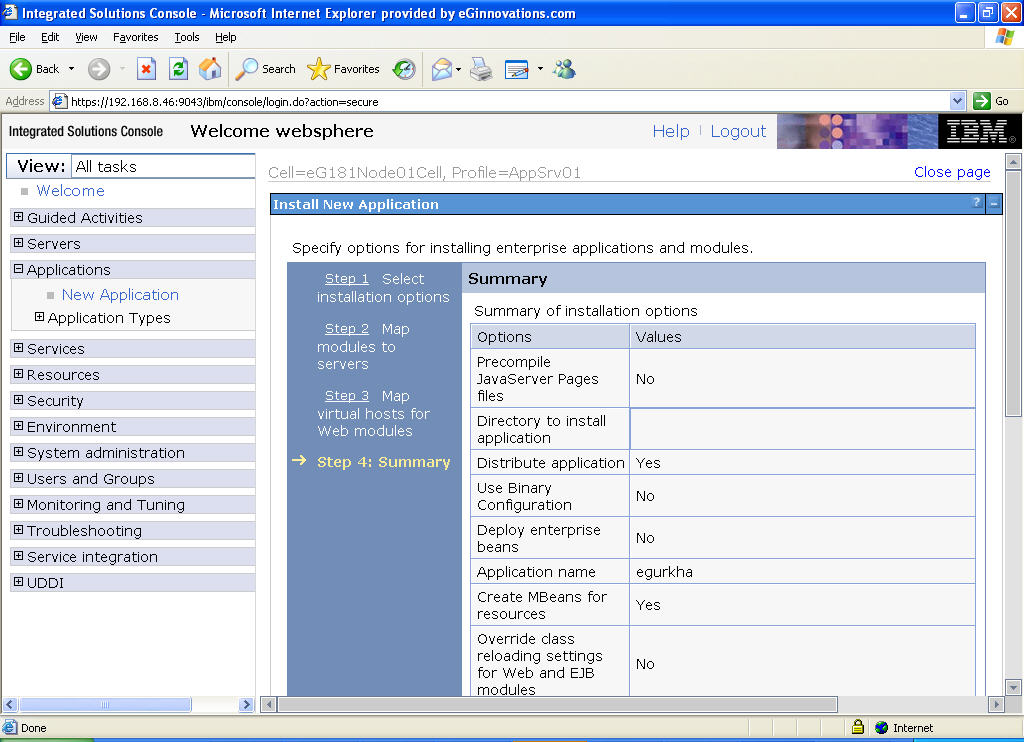
Task: Expand the Environment node
Action: coord(18,426)
